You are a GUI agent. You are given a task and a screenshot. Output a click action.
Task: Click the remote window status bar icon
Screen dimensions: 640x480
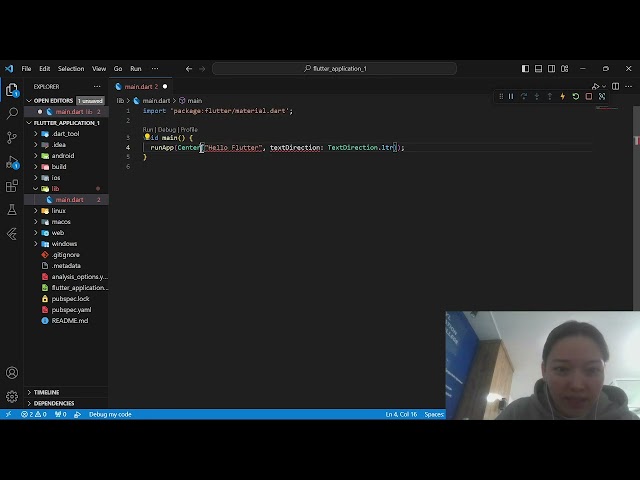9,414
